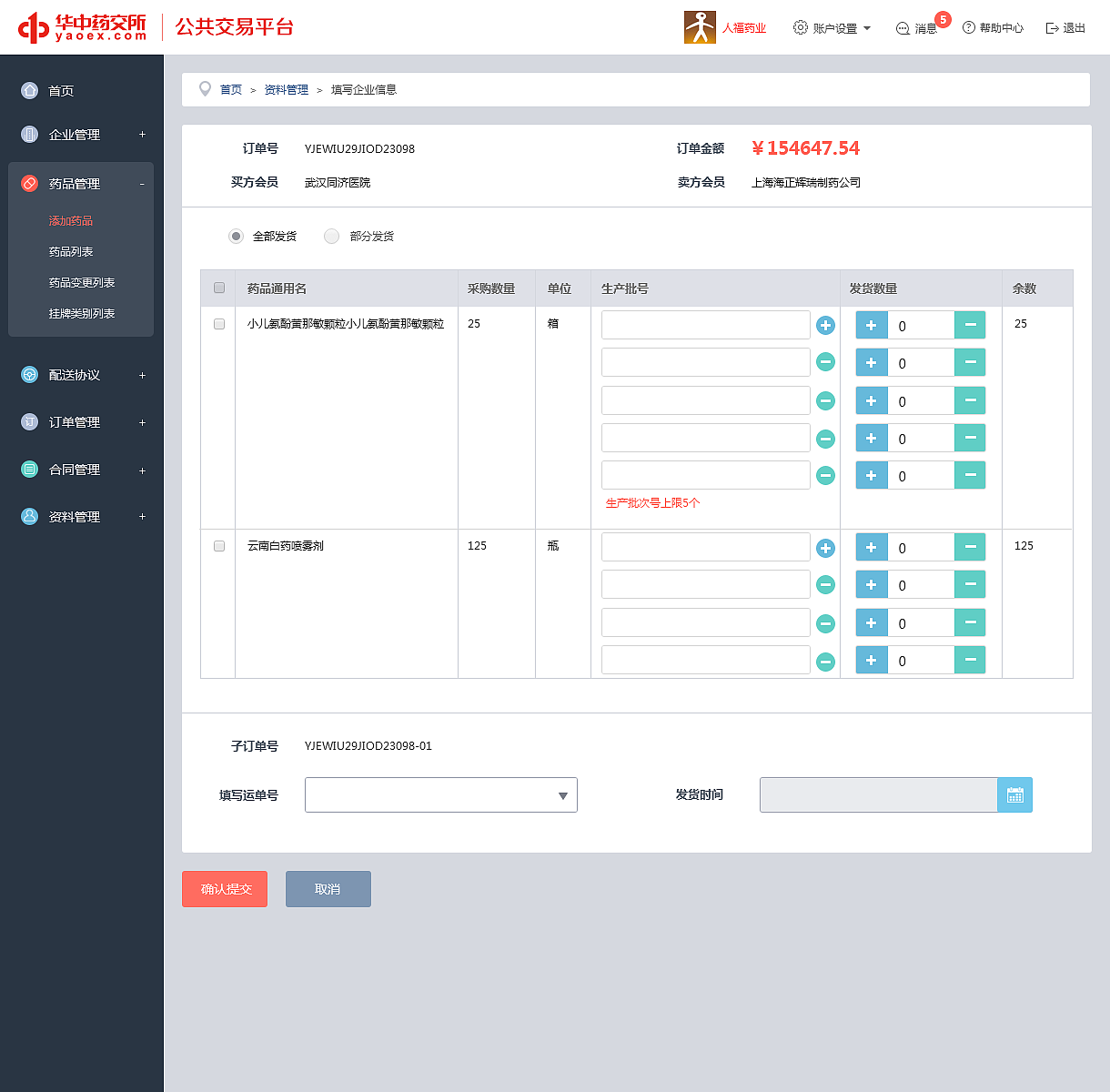Go to 首页 in sidebar menu
Image resolution: width=1110 pixels, height=1092 pixels.
(x=61, y=91)
